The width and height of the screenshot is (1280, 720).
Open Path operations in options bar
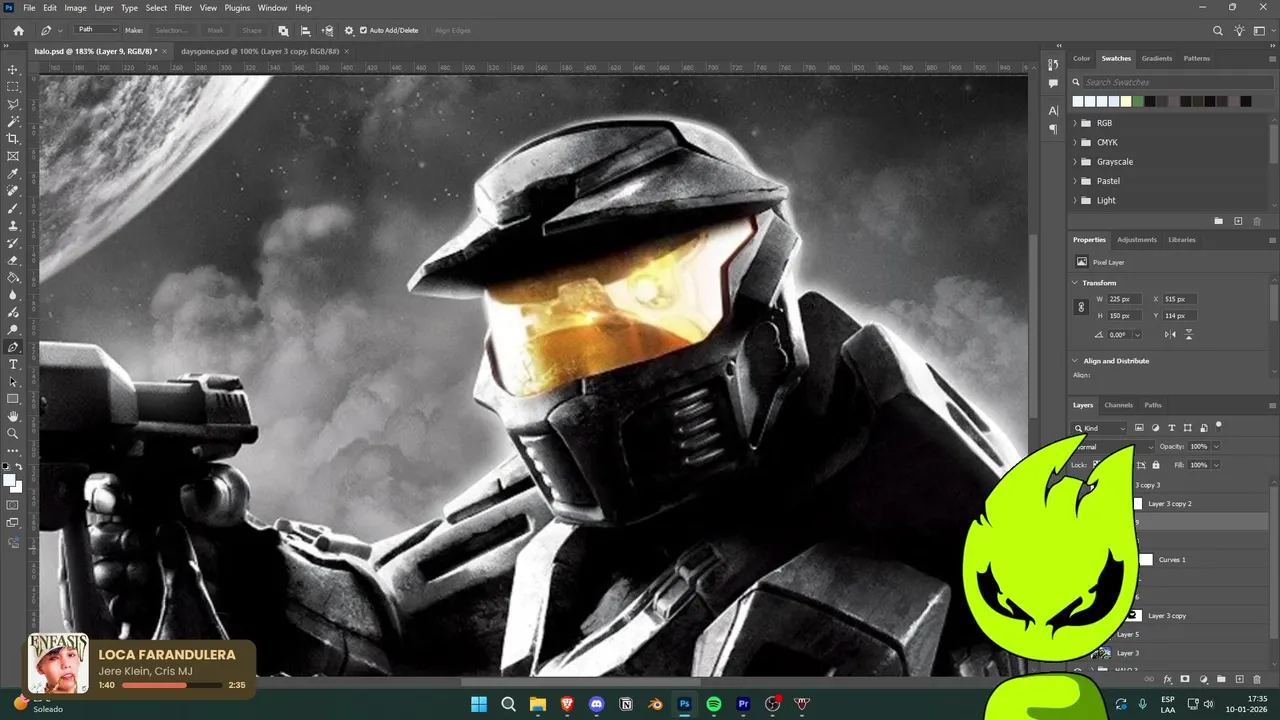click(x=284, y=31)
